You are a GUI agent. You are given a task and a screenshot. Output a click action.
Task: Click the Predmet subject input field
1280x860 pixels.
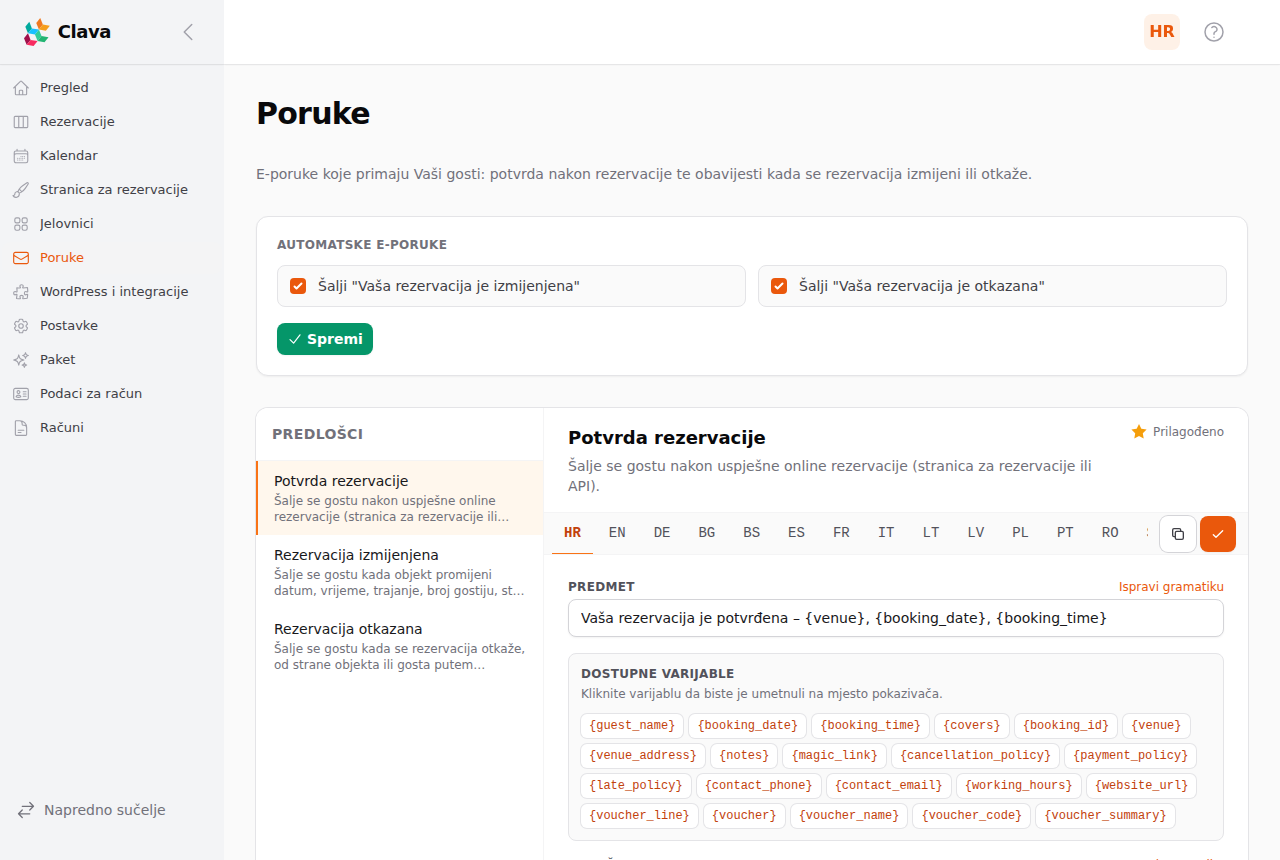click(896, 618)
